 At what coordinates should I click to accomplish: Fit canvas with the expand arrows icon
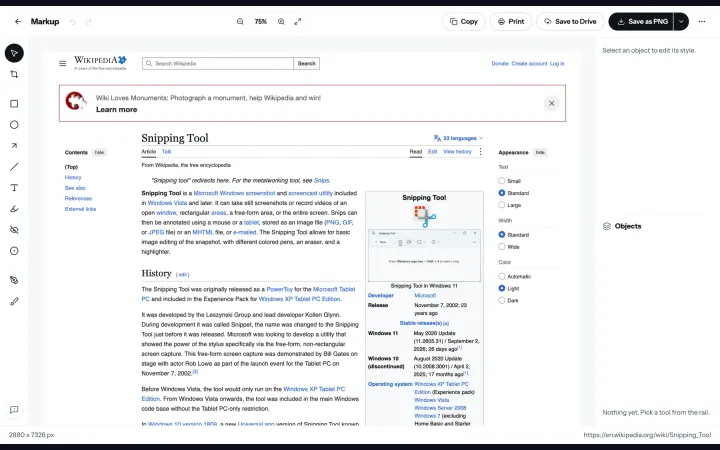click(x=298, y=22)
